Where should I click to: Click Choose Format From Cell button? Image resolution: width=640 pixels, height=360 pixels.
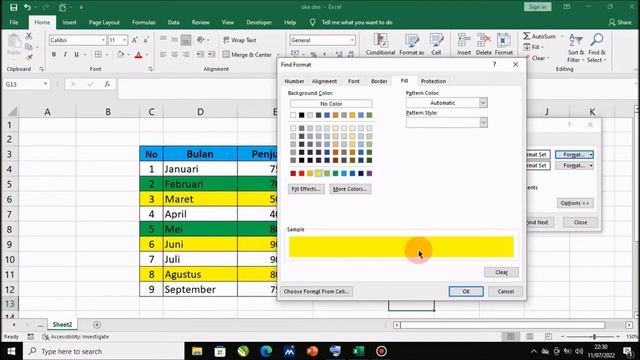(x=316, y=291)
